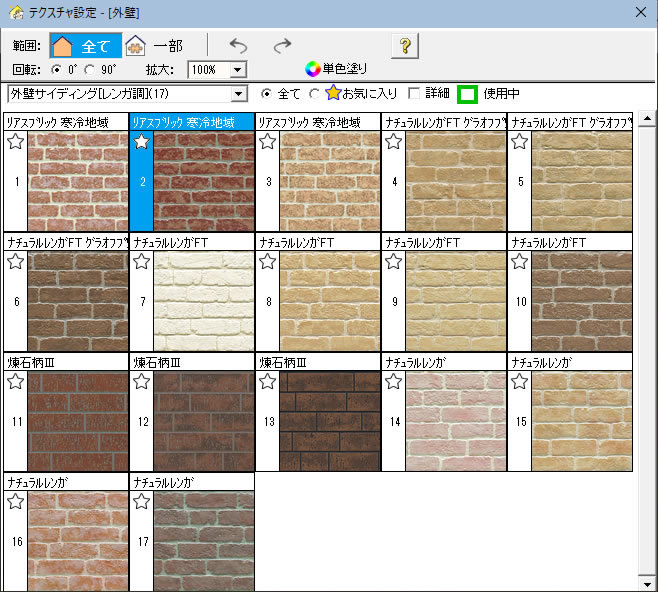Toggle star on 煉石柄Ⅲ texture 12

pos(141,381)
